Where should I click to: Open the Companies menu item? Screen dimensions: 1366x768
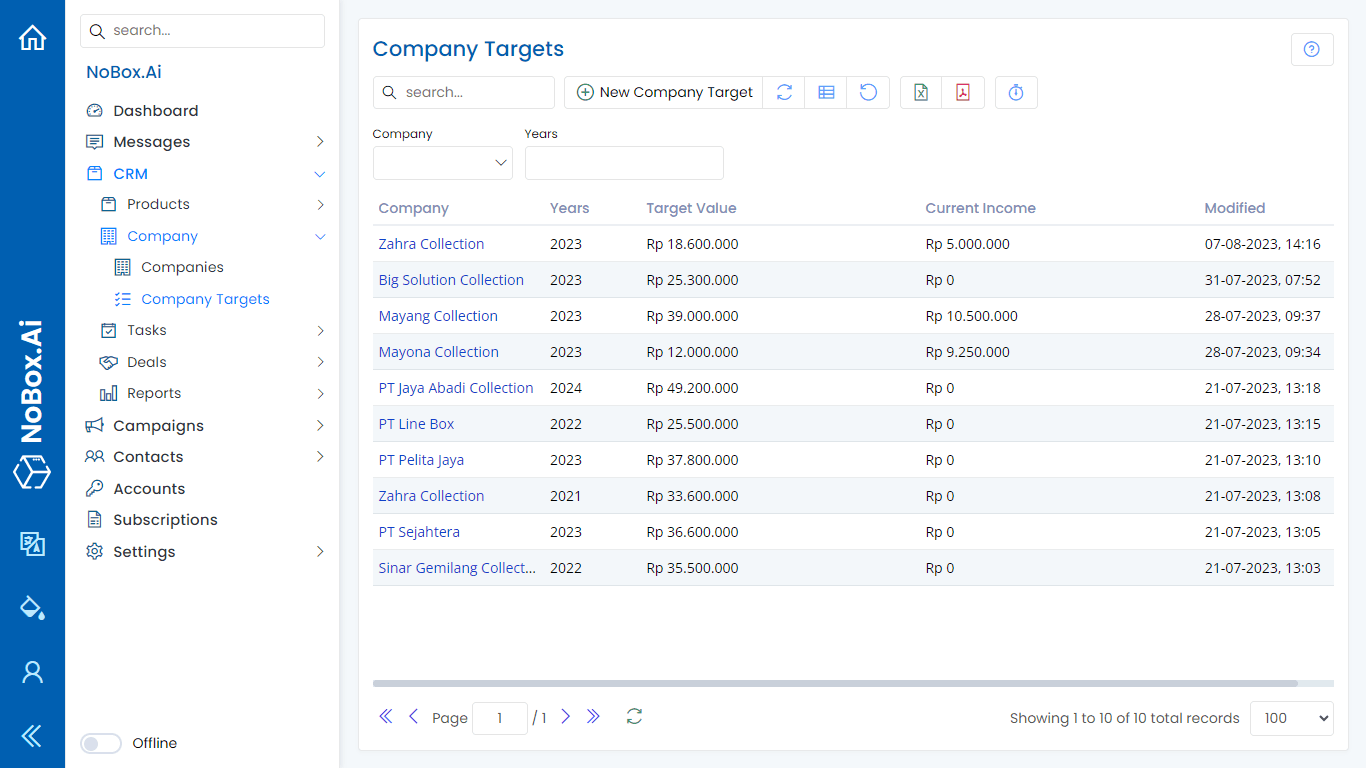pos(182,267)
